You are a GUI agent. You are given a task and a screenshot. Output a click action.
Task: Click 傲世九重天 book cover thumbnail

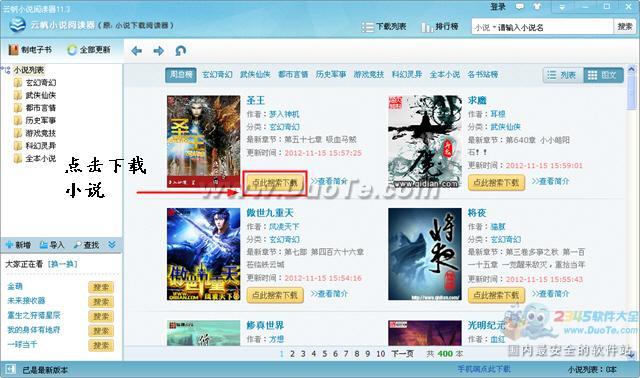click(x=203, y=254)
